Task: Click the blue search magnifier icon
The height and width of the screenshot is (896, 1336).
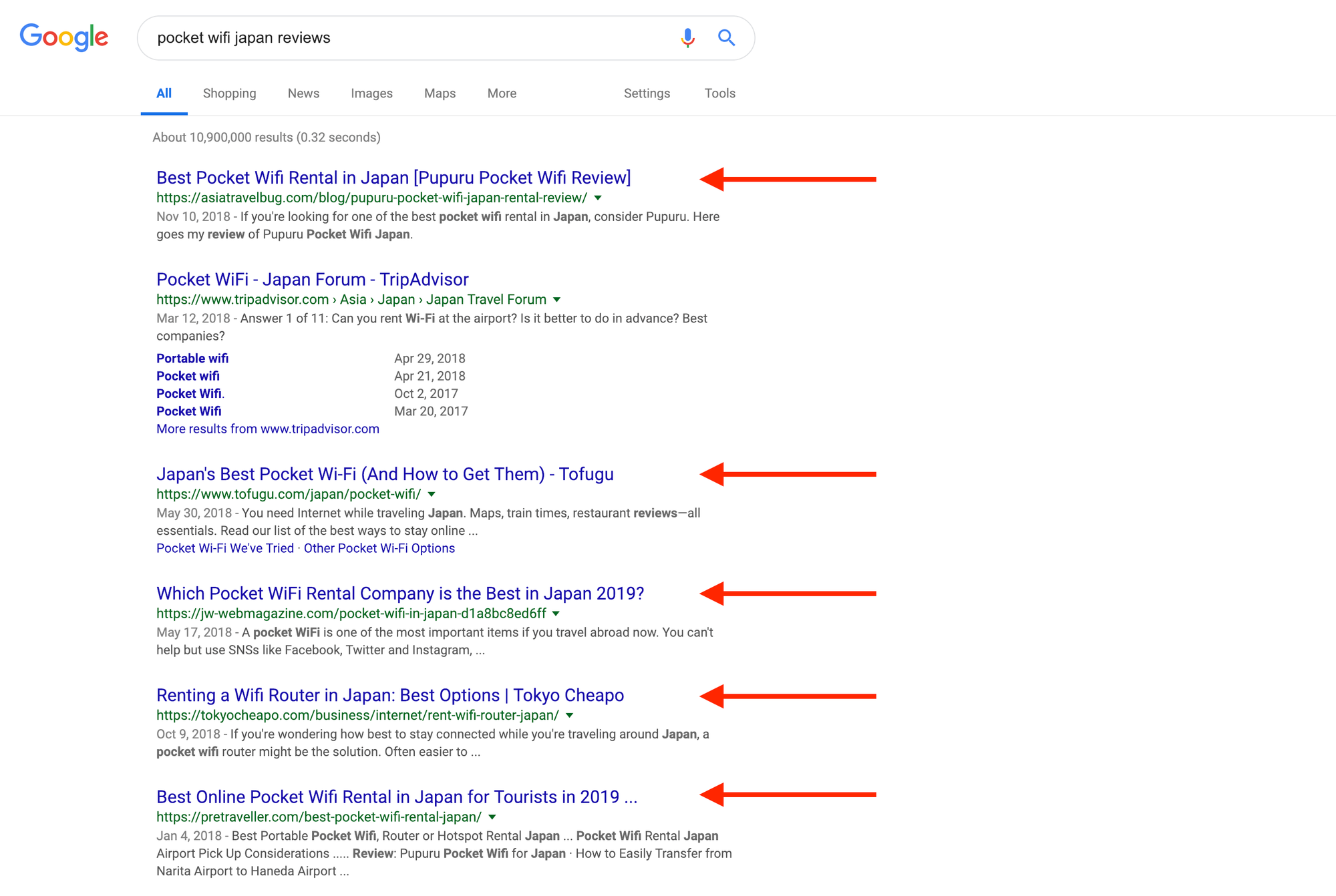Action: tap(727, 38)
